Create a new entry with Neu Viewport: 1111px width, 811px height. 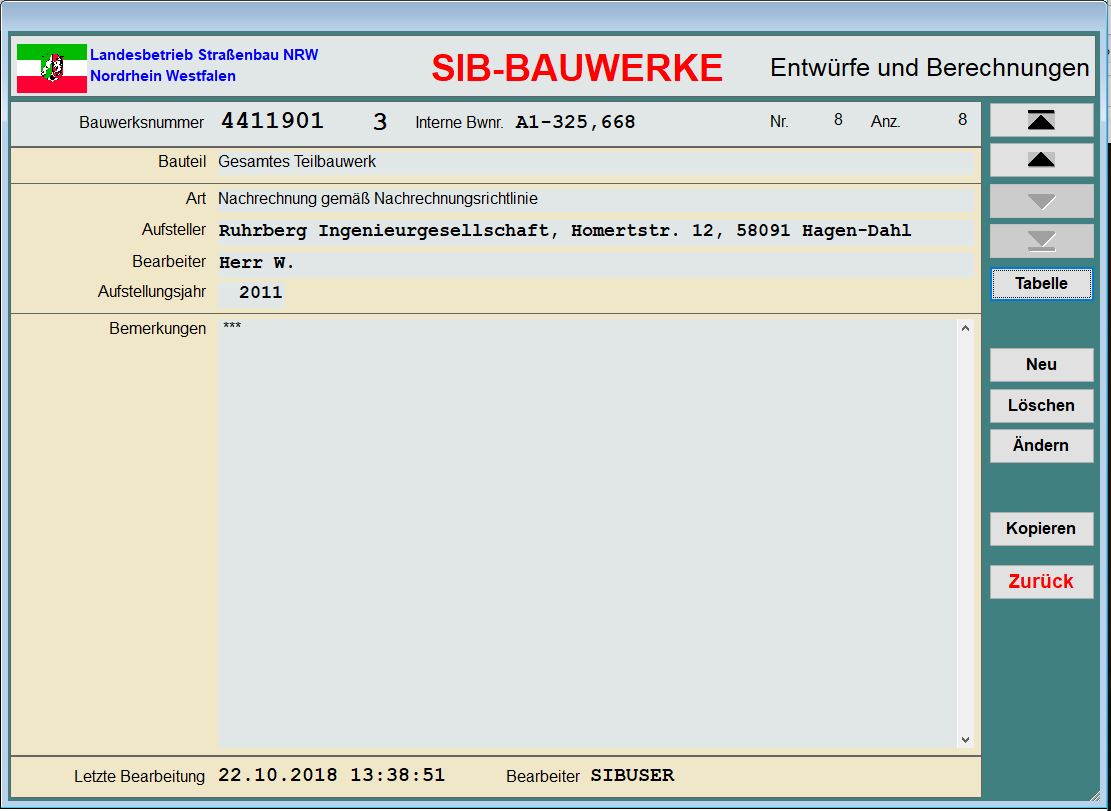point(1041,365)
